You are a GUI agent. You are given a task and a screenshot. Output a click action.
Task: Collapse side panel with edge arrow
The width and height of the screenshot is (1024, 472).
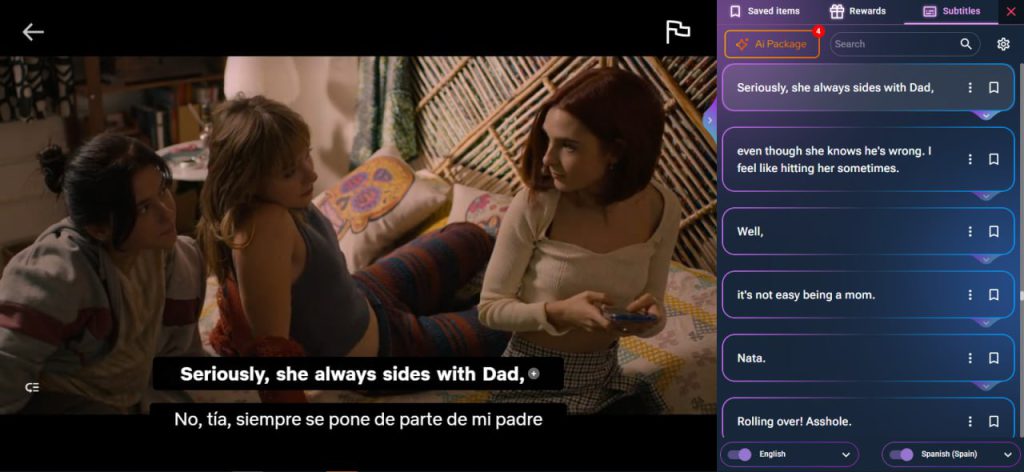(710, 120)
